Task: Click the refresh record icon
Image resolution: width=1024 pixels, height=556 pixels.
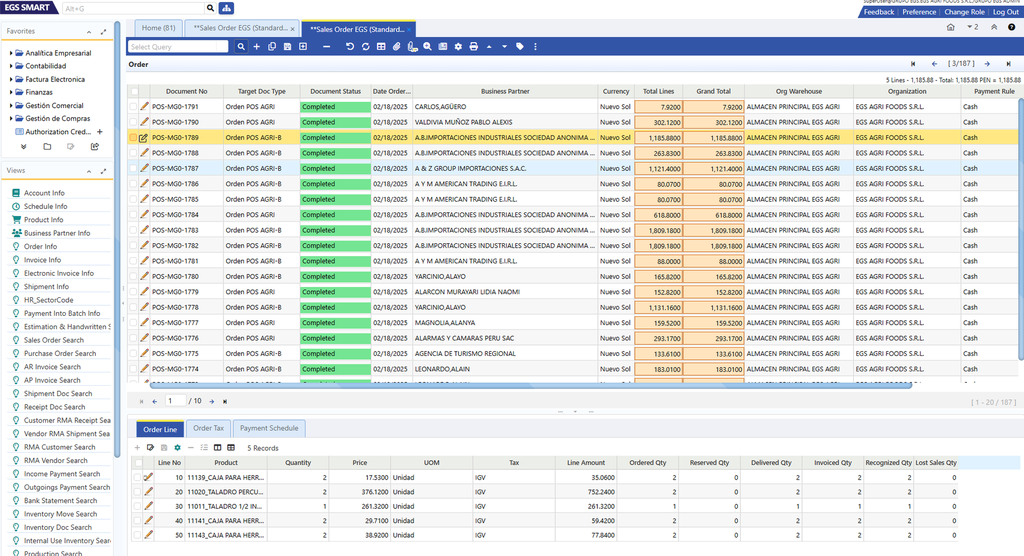Action: click(366, 47)
